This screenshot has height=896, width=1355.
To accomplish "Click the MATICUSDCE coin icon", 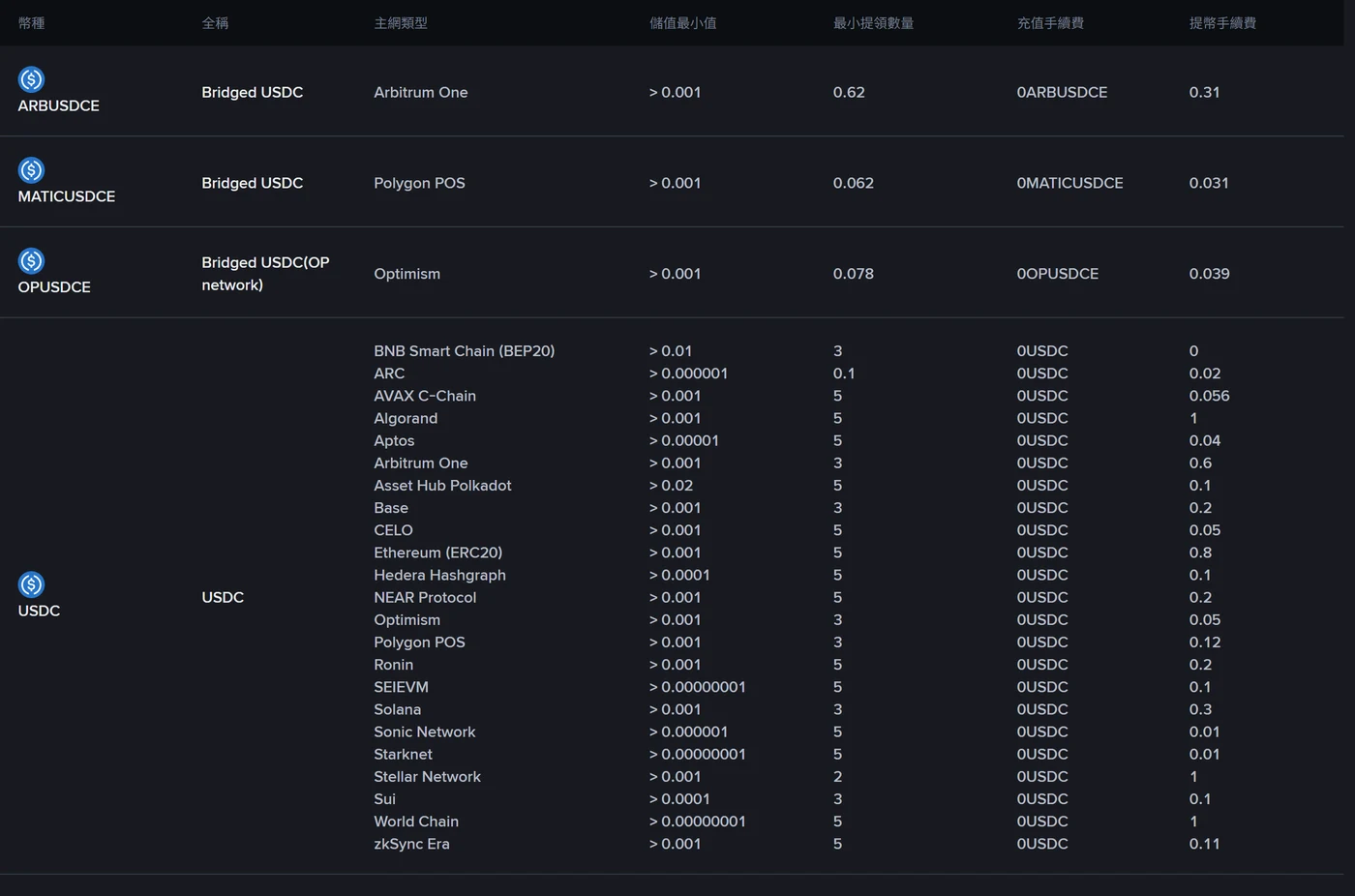I will coord(31,170).
